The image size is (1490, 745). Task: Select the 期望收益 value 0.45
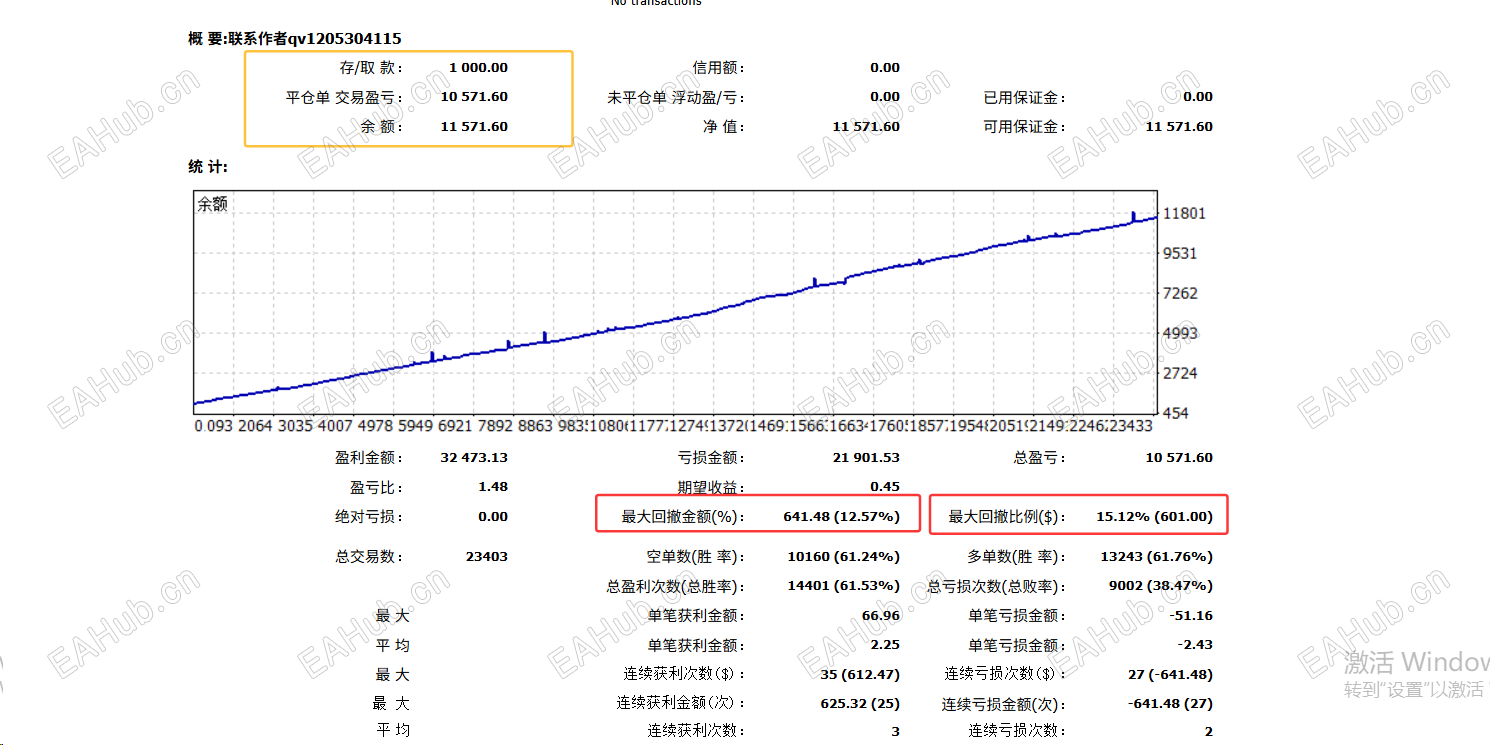(885, 487)
